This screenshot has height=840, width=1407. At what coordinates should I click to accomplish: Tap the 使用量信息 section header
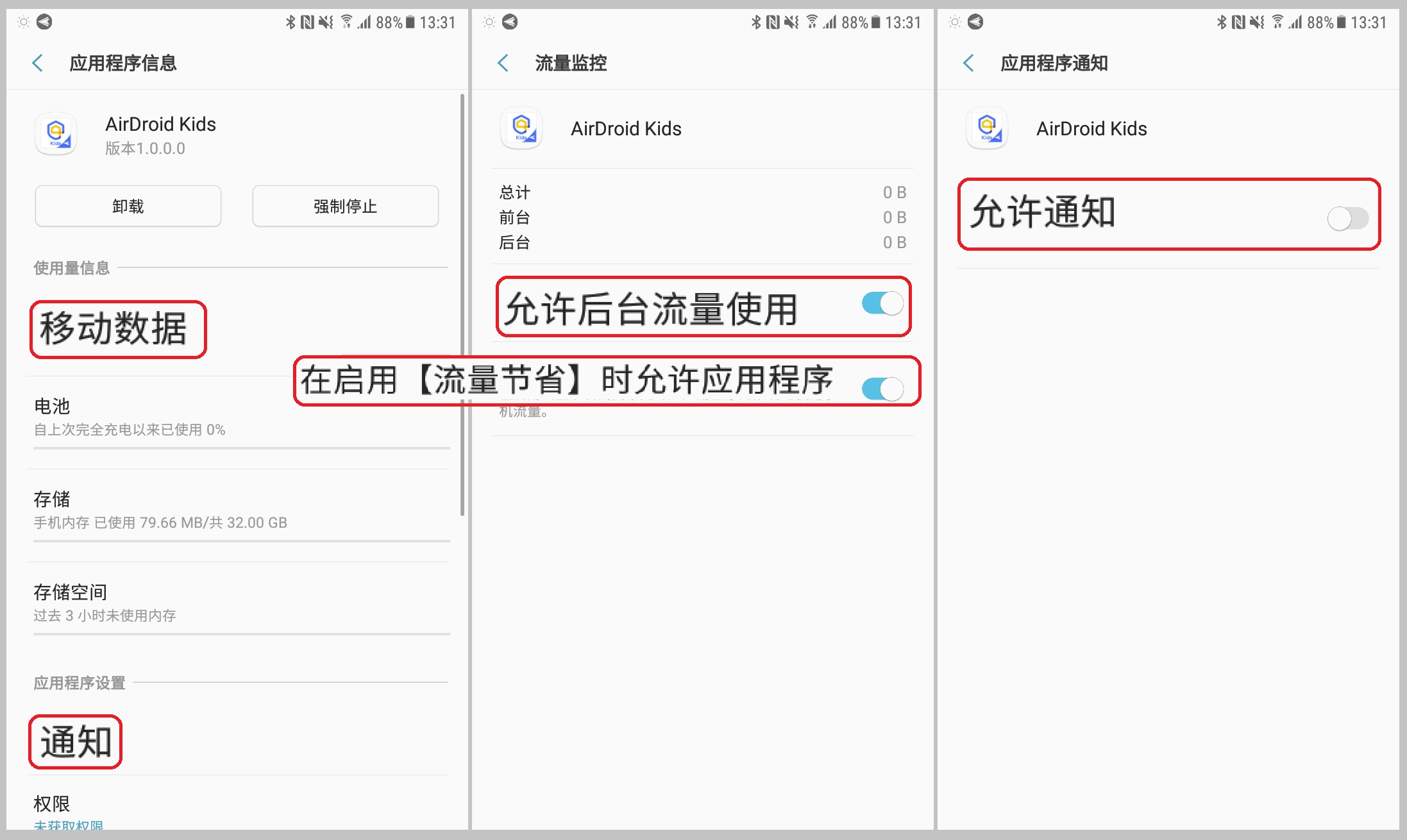coord(72,268)
